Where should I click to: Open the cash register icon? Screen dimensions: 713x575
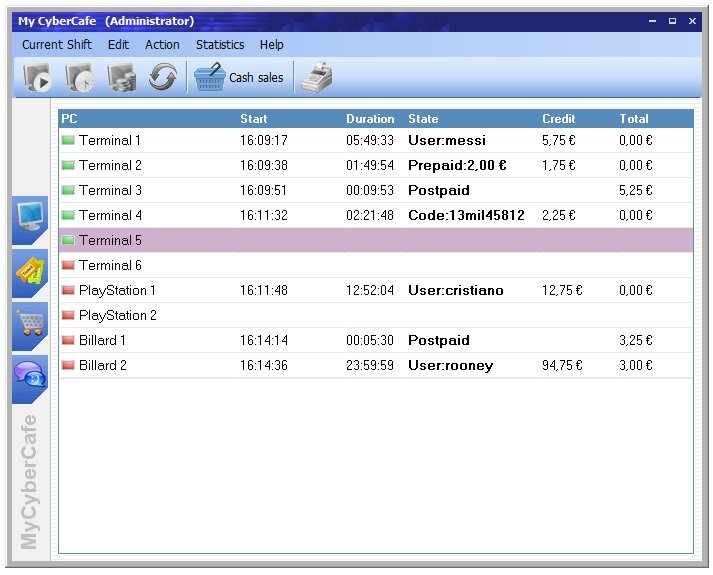click(316, 77)
